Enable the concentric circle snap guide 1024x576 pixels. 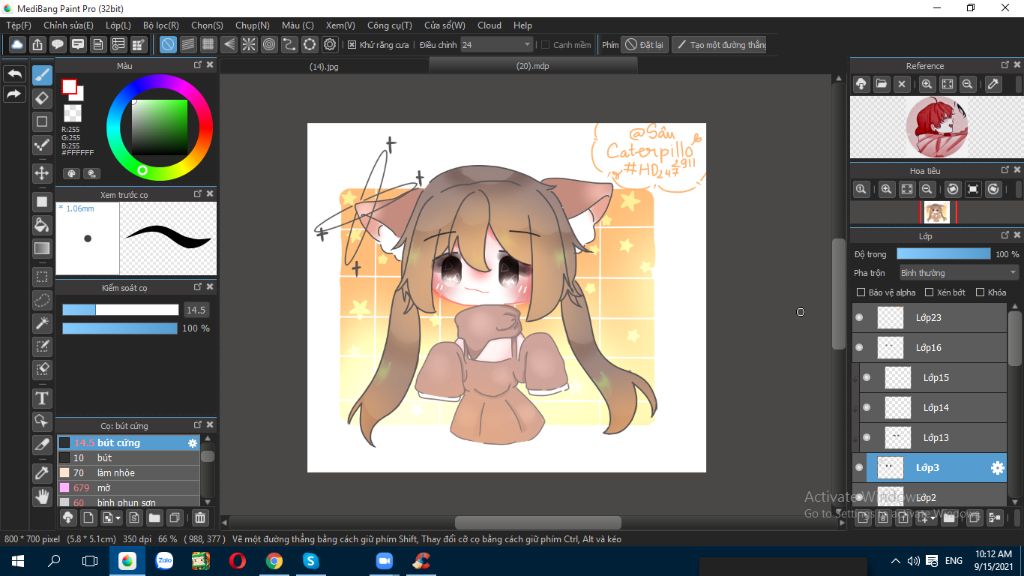269,44
